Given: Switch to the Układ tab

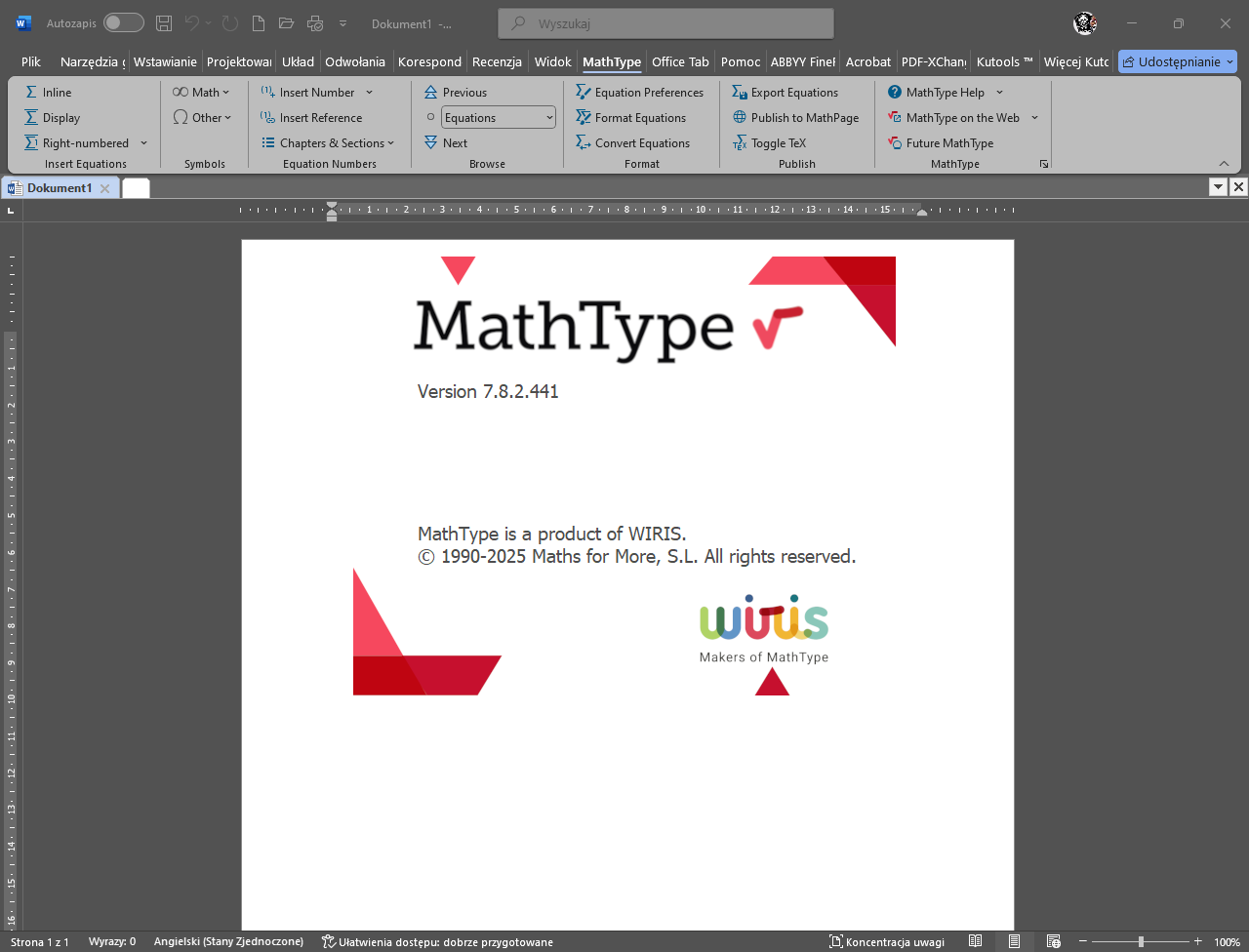Looking at the screenshot, I should tap(298, 61).
